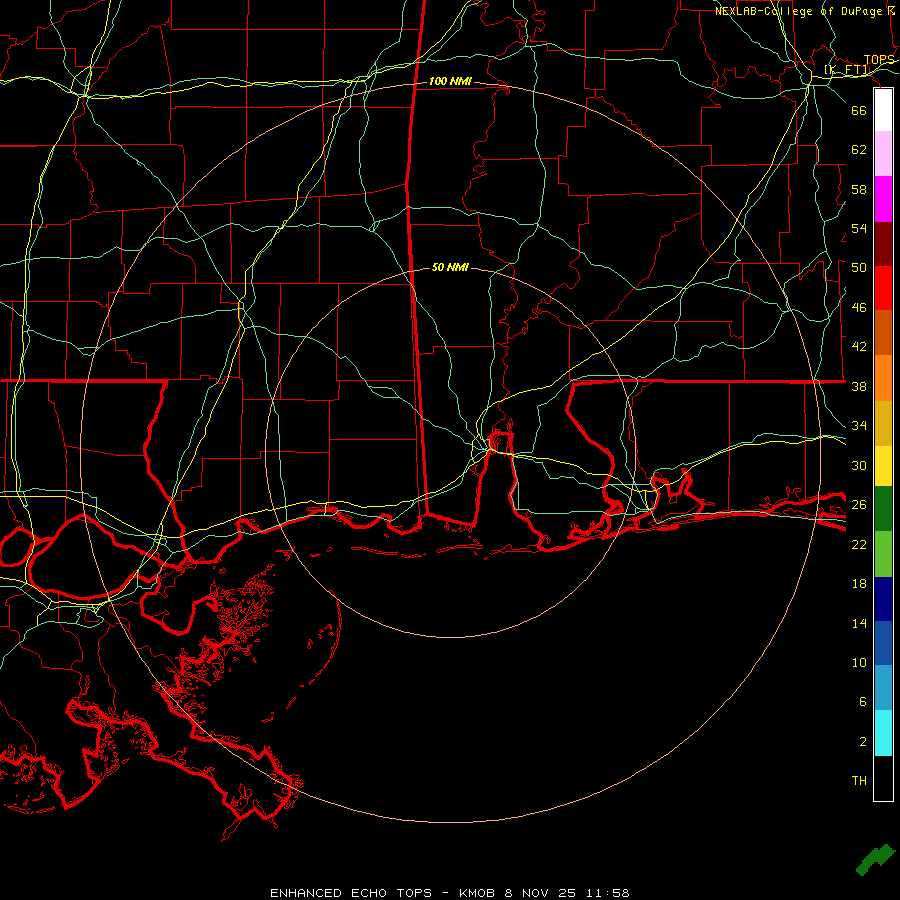The width and height of the screenshot is (900, 900).
Task: Click the KMOB radar site identifier
Action: (476, 893)
